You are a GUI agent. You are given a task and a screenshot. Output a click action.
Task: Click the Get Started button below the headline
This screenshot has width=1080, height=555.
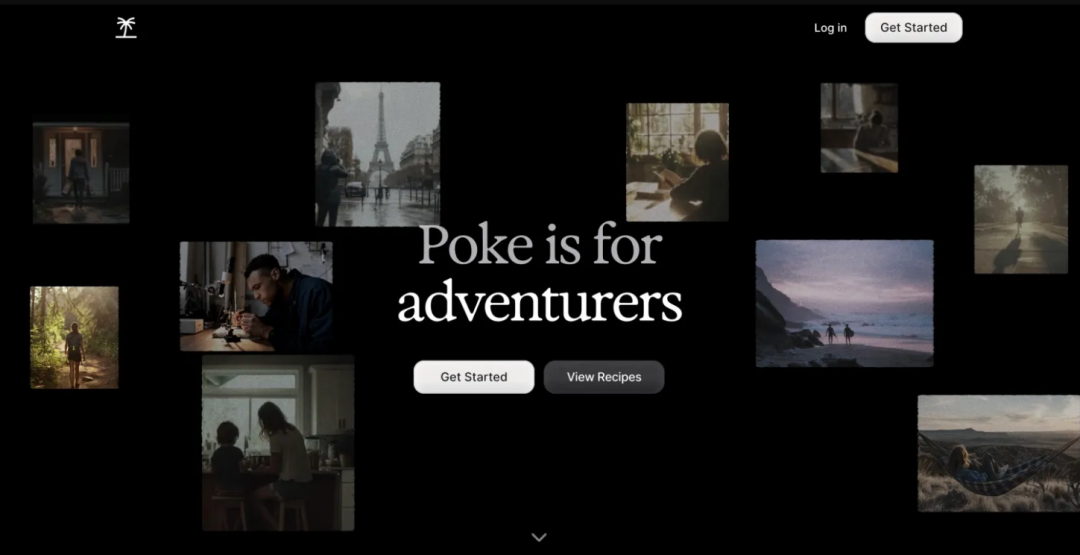(474, 377)
